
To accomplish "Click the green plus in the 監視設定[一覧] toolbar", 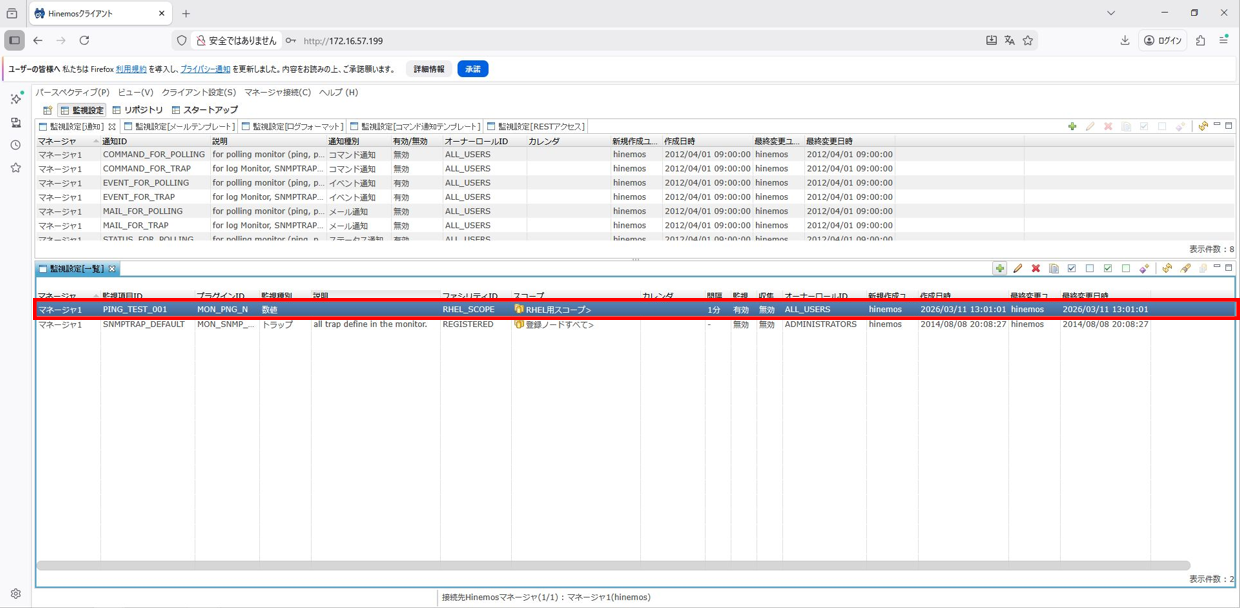I will coord(999,269).
